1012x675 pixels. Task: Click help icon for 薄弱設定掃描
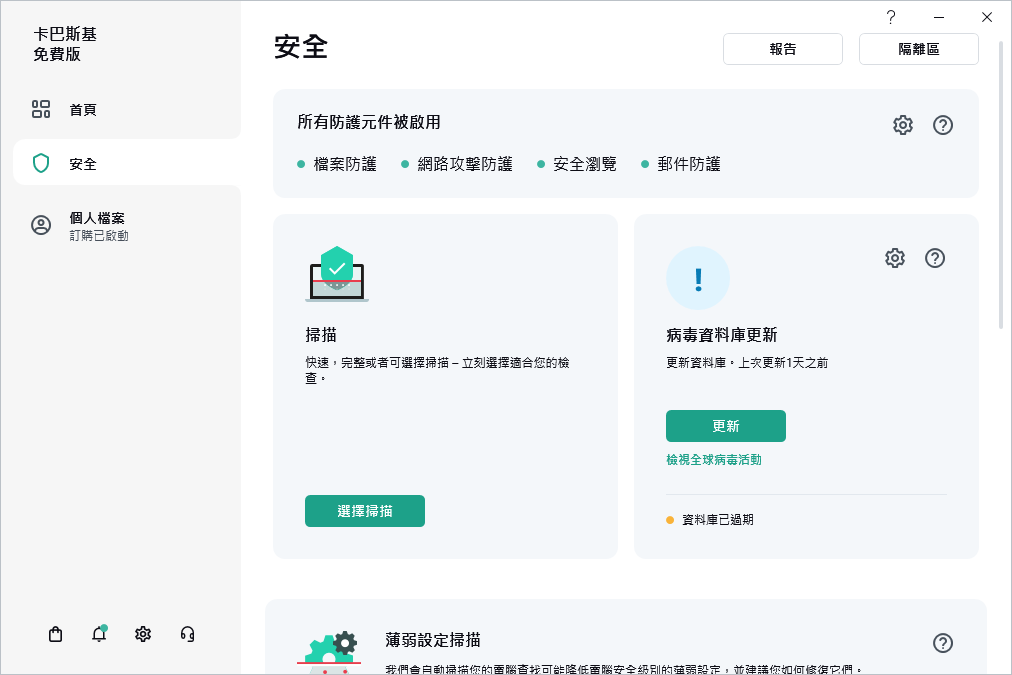pyautogui.click(x=943, y=643)
